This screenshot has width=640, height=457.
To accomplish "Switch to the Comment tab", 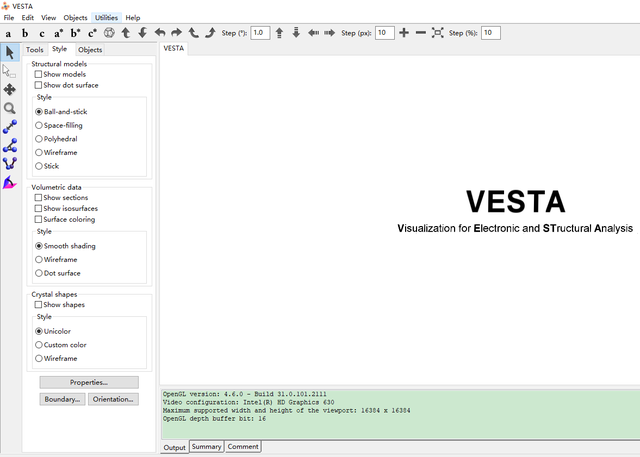I will [243, 447].
